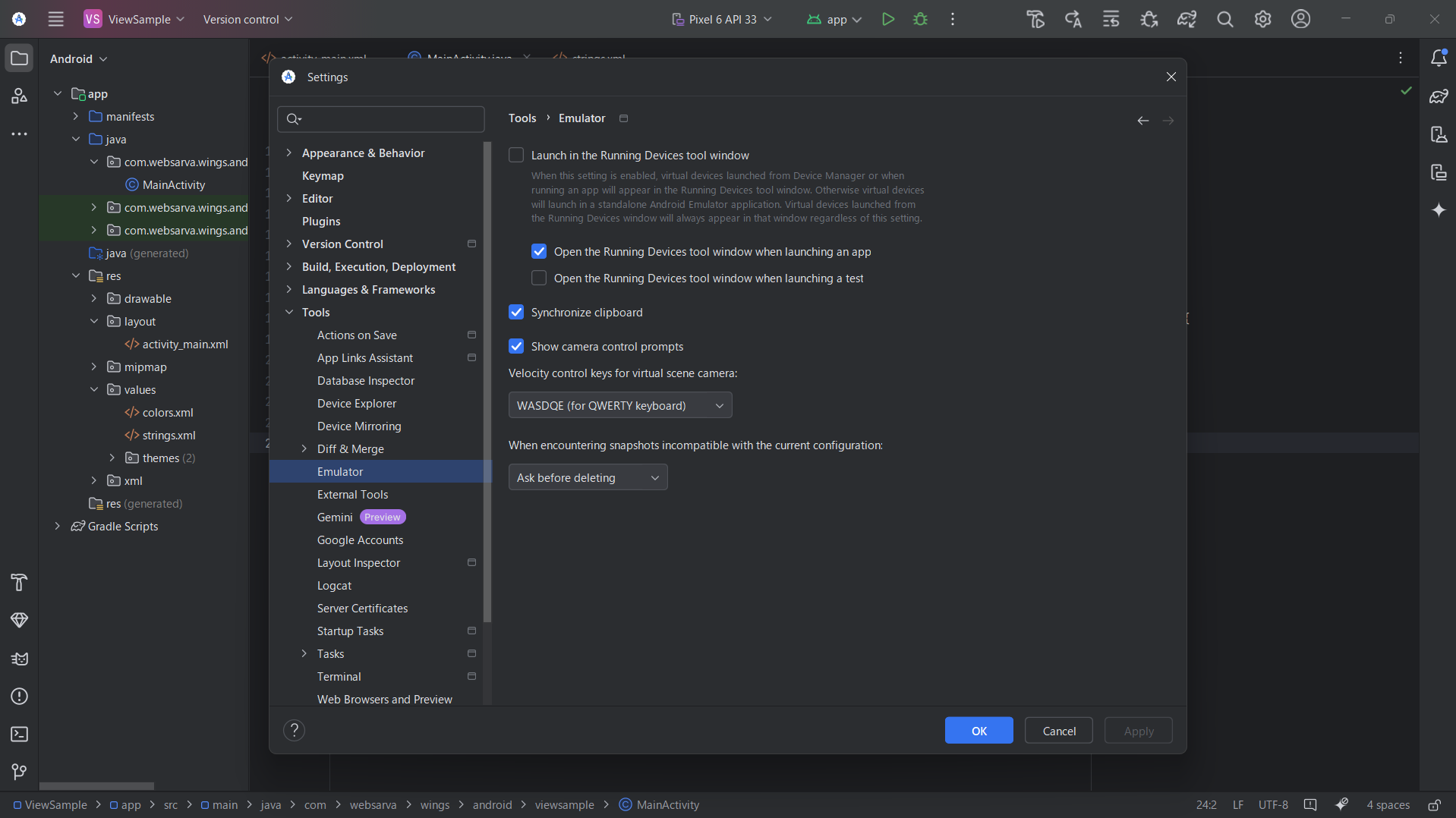Click the Apply button in Settings
Viewport: 1456px width, 818px height.
click(1139, 731)
